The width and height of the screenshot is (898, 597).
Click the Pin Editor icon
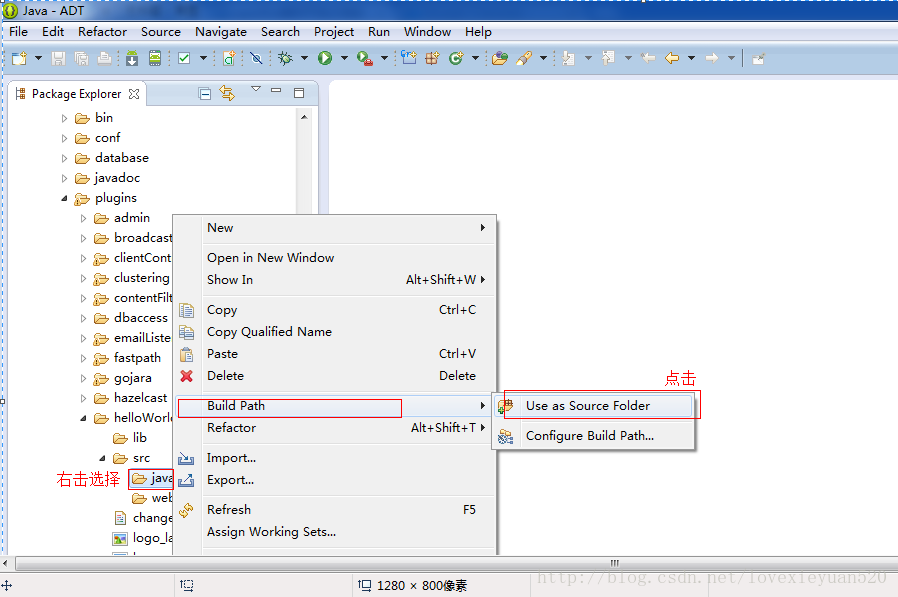coord(758,58)
